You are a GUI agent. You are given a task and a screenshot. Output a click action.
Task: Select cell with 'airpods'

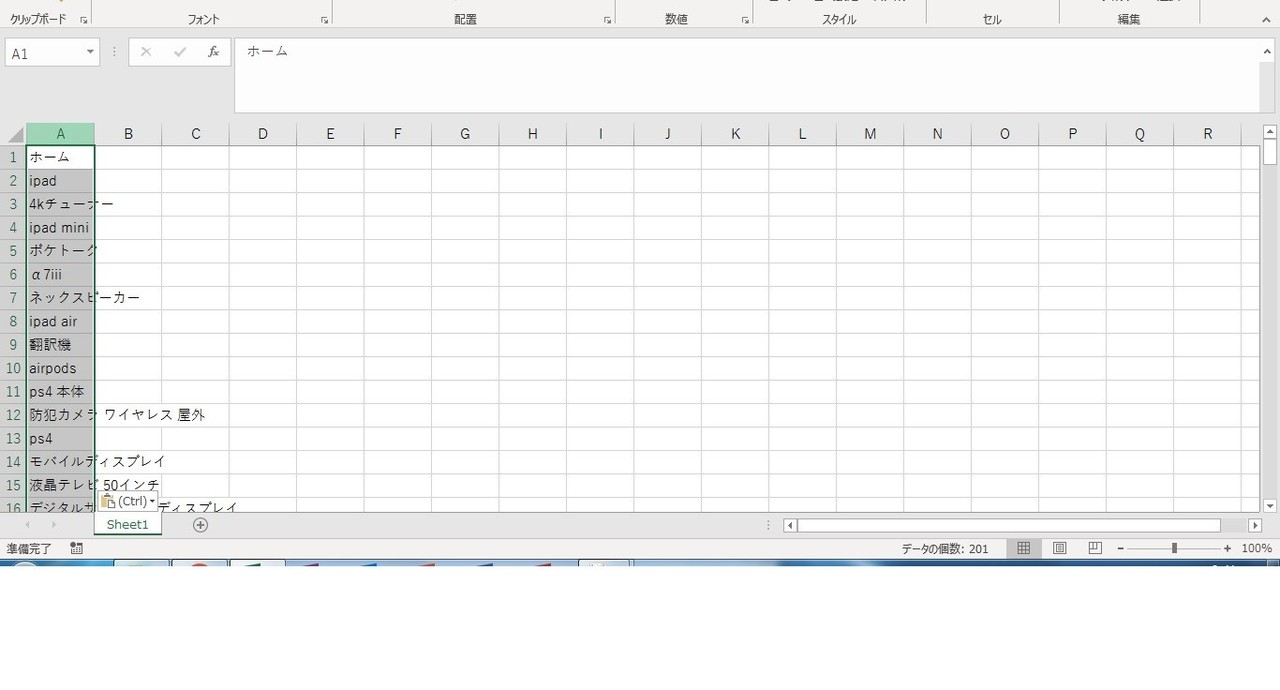[x=60, y=368]
